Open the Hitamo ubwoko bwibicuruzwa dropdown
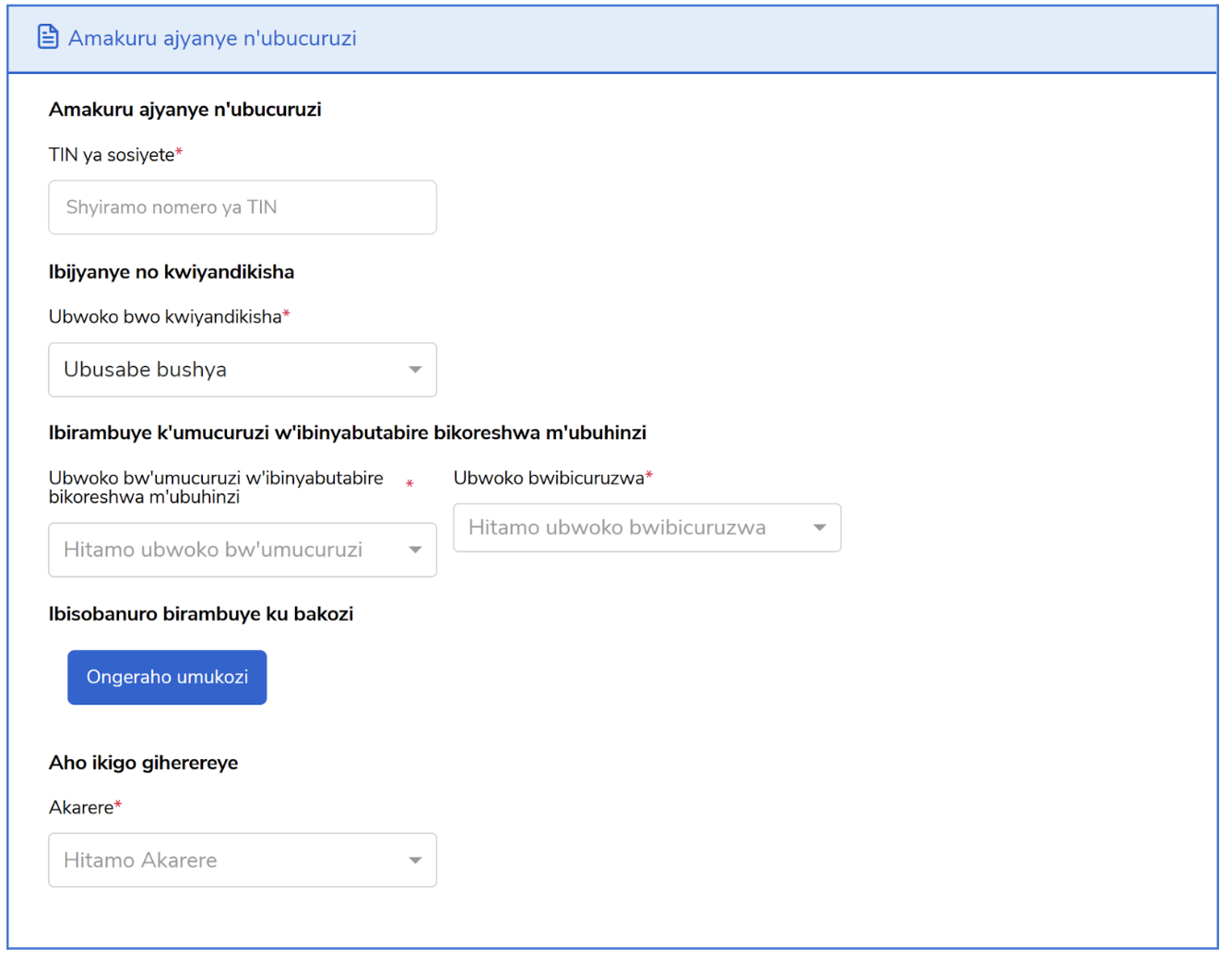The height and width of the screenshot is (961, 1232). (x=647, y=528)
